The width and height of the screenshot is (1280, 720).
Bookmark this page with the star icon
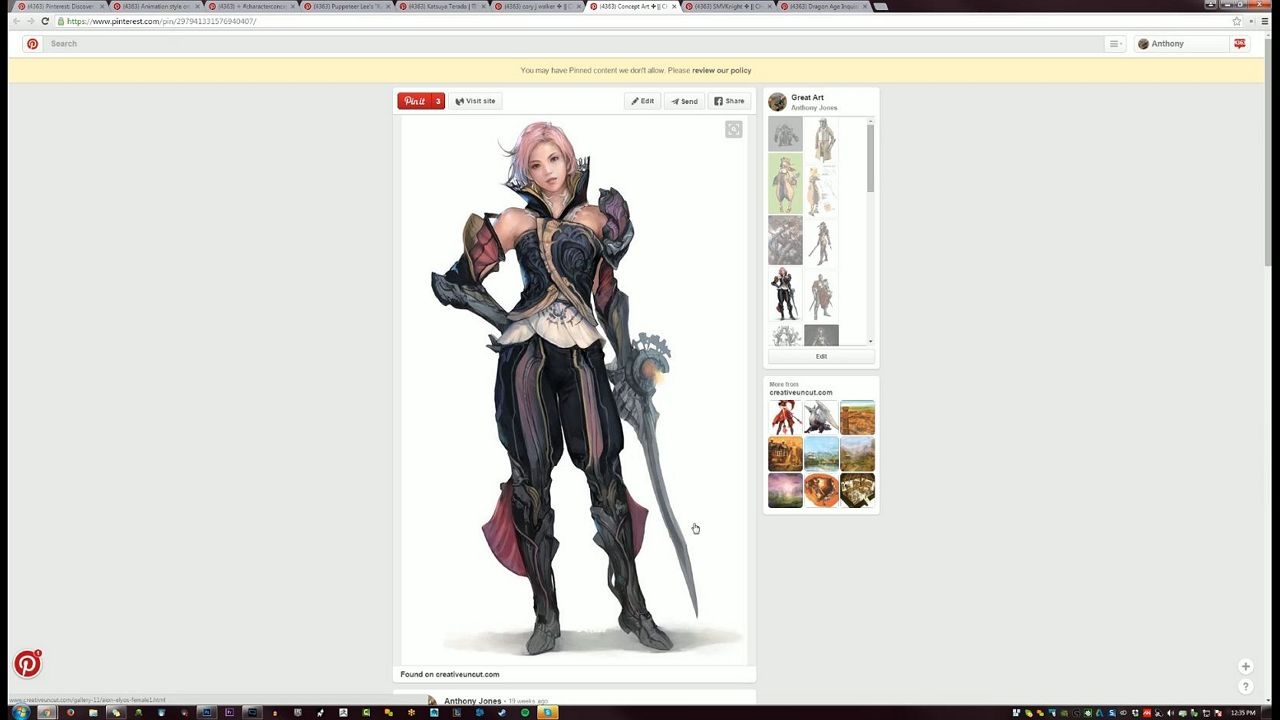coord(1237,21)
